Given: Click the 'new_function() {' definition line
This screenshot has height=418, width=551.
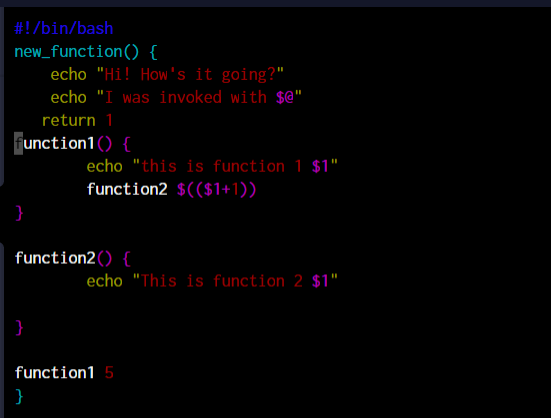Looking at the screenshot, I should (86, 52).
